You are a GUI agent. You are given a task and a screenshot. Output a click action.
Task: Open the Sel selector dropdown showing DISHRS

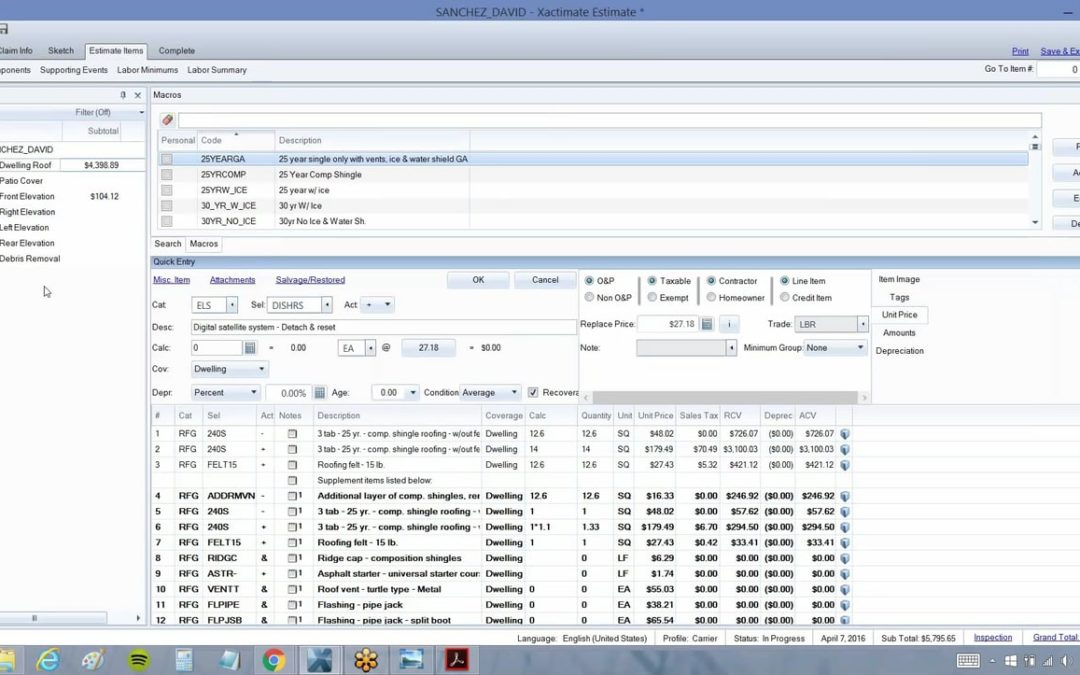tap(326, 305)
